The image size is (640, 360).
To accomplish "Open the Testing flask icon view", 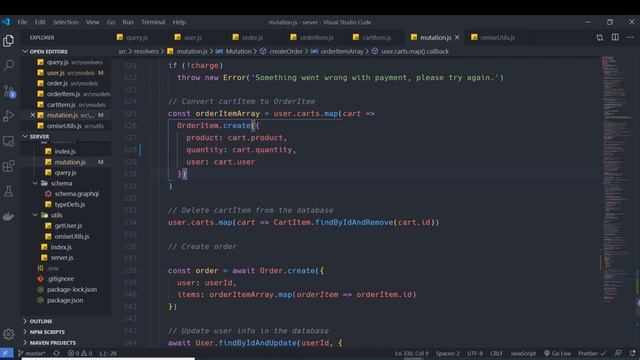I will pos(9,191).
